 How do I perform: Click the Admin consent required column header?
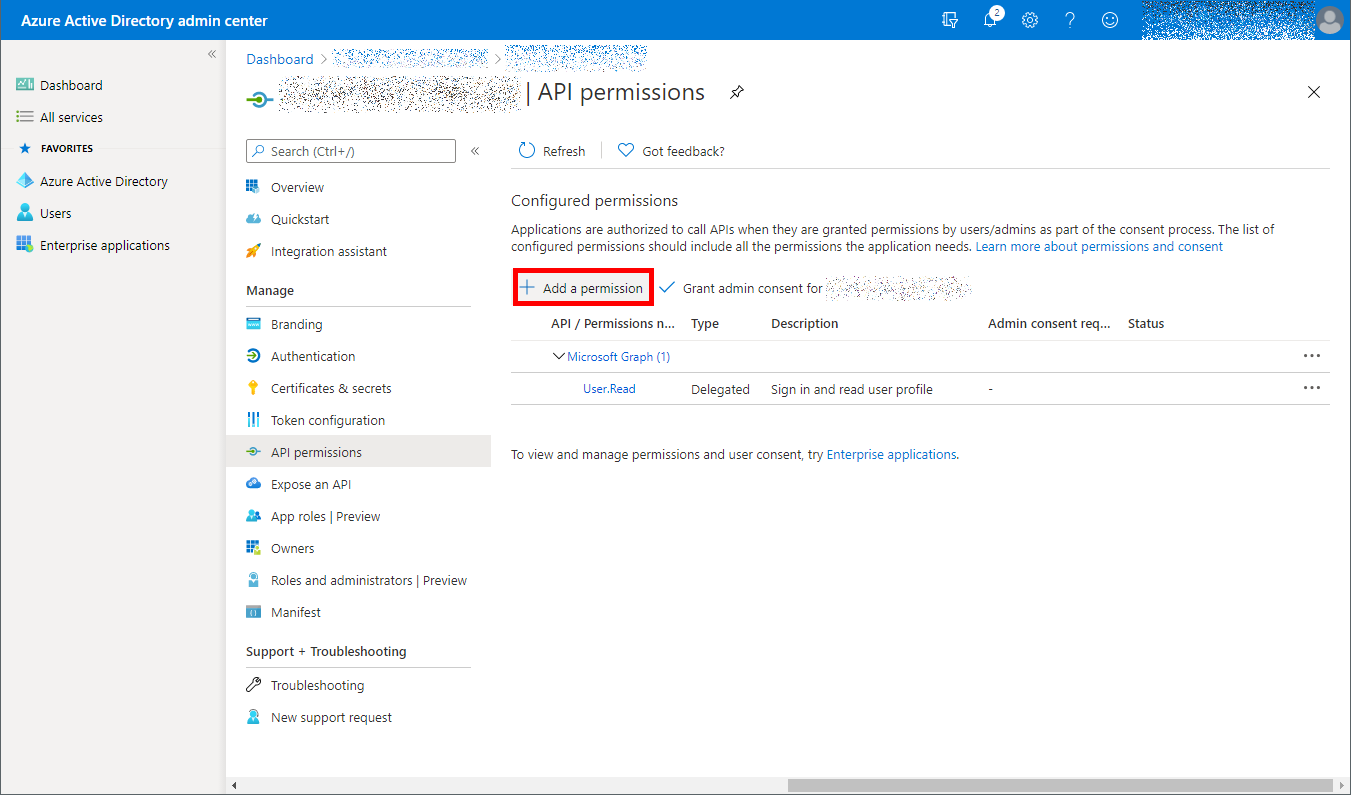pyautogui.click(x=1049, y=324)
